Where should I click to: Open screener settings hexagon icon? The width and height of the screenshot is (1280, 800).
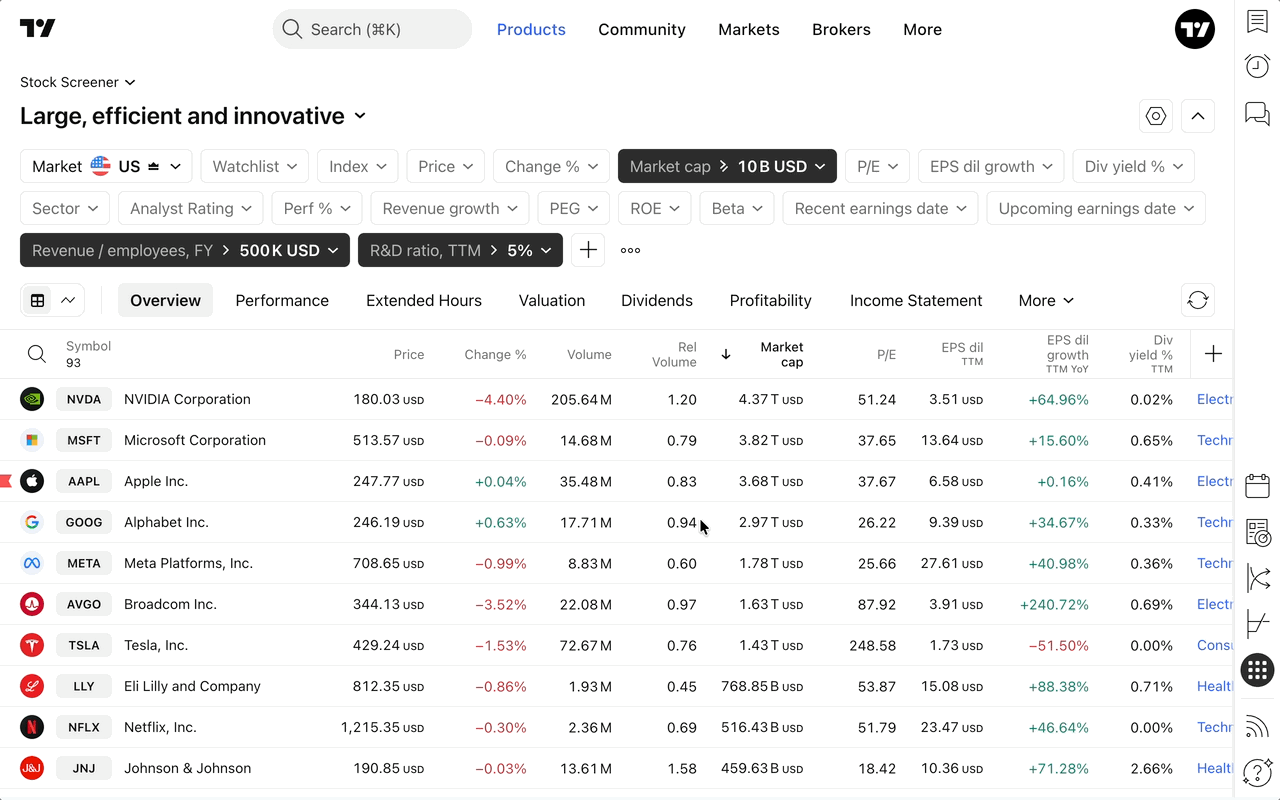click(x=1156, y=116)
